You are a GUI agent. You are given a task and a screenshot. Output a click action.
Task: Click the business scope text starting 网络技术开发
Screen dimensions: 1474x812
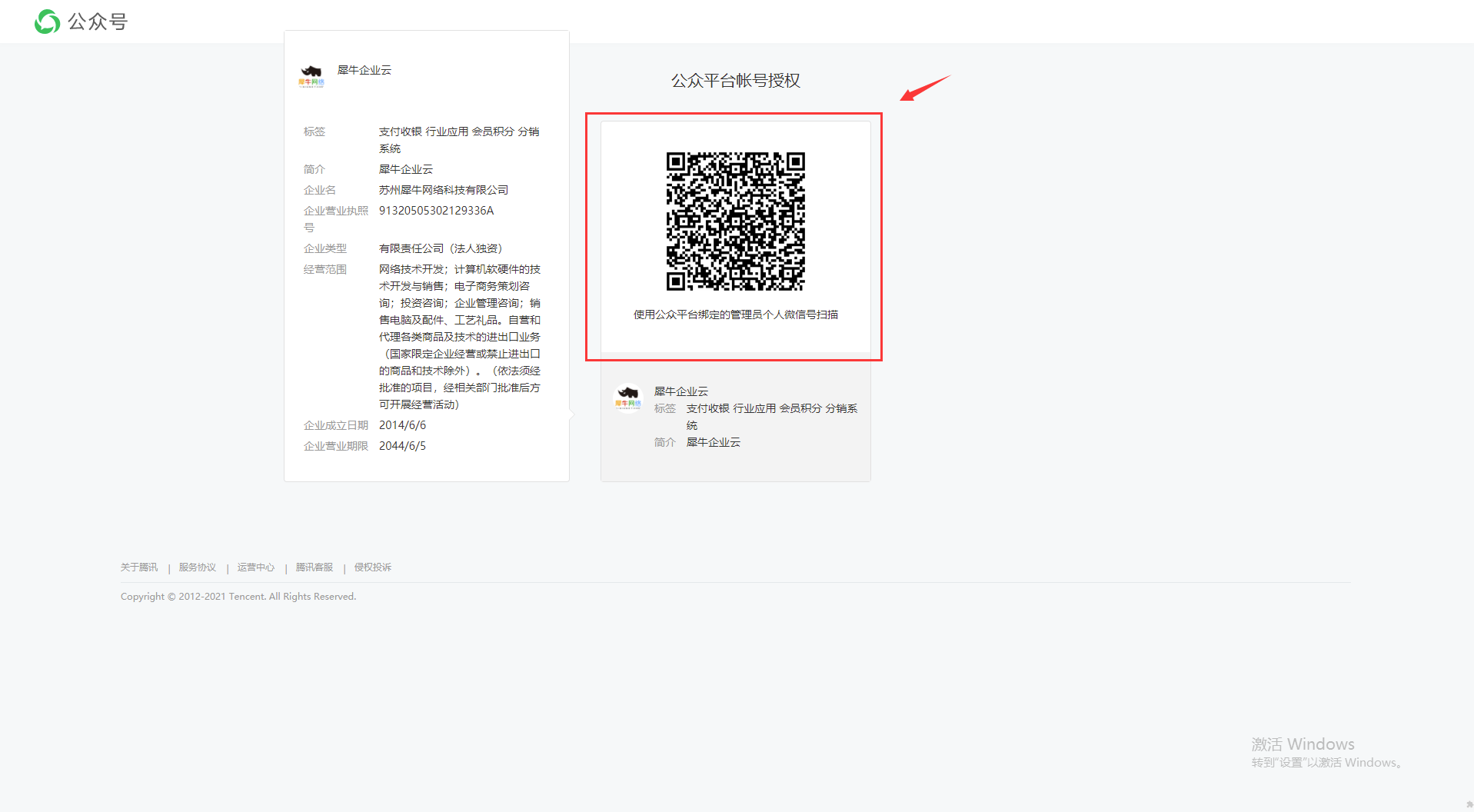[460, 337]
